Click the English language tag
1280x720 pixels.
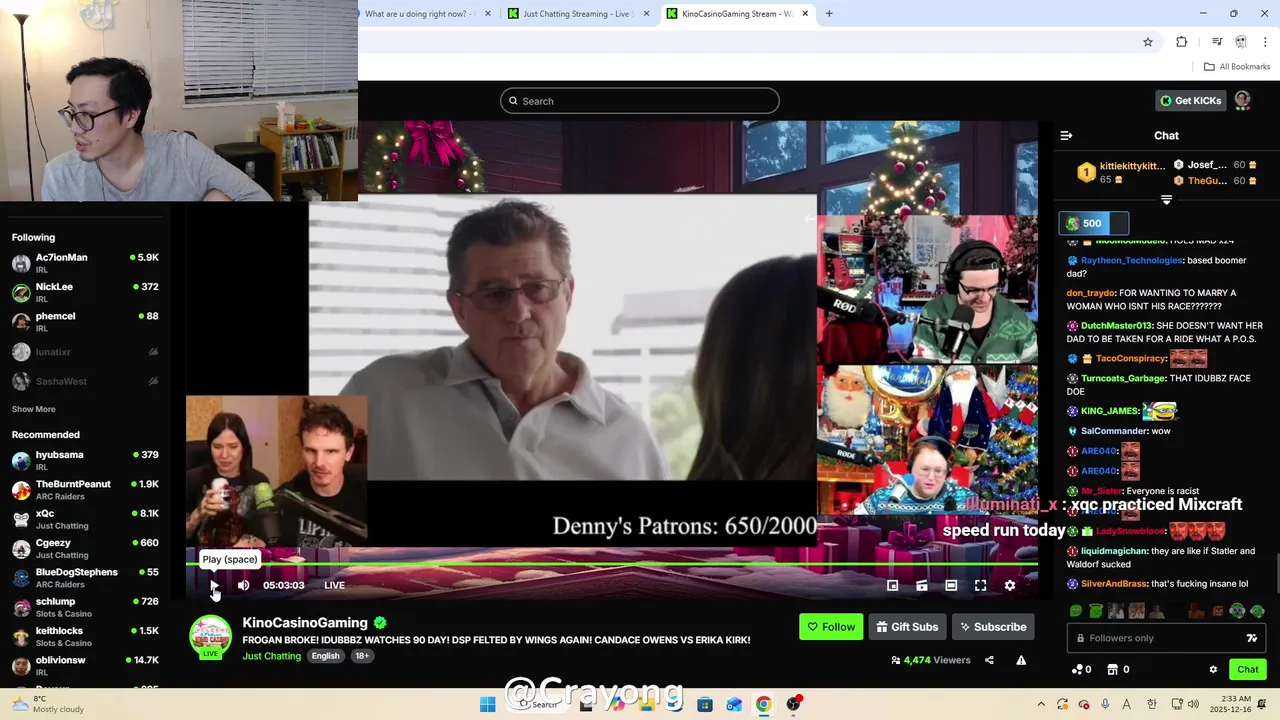coord(325,656)
